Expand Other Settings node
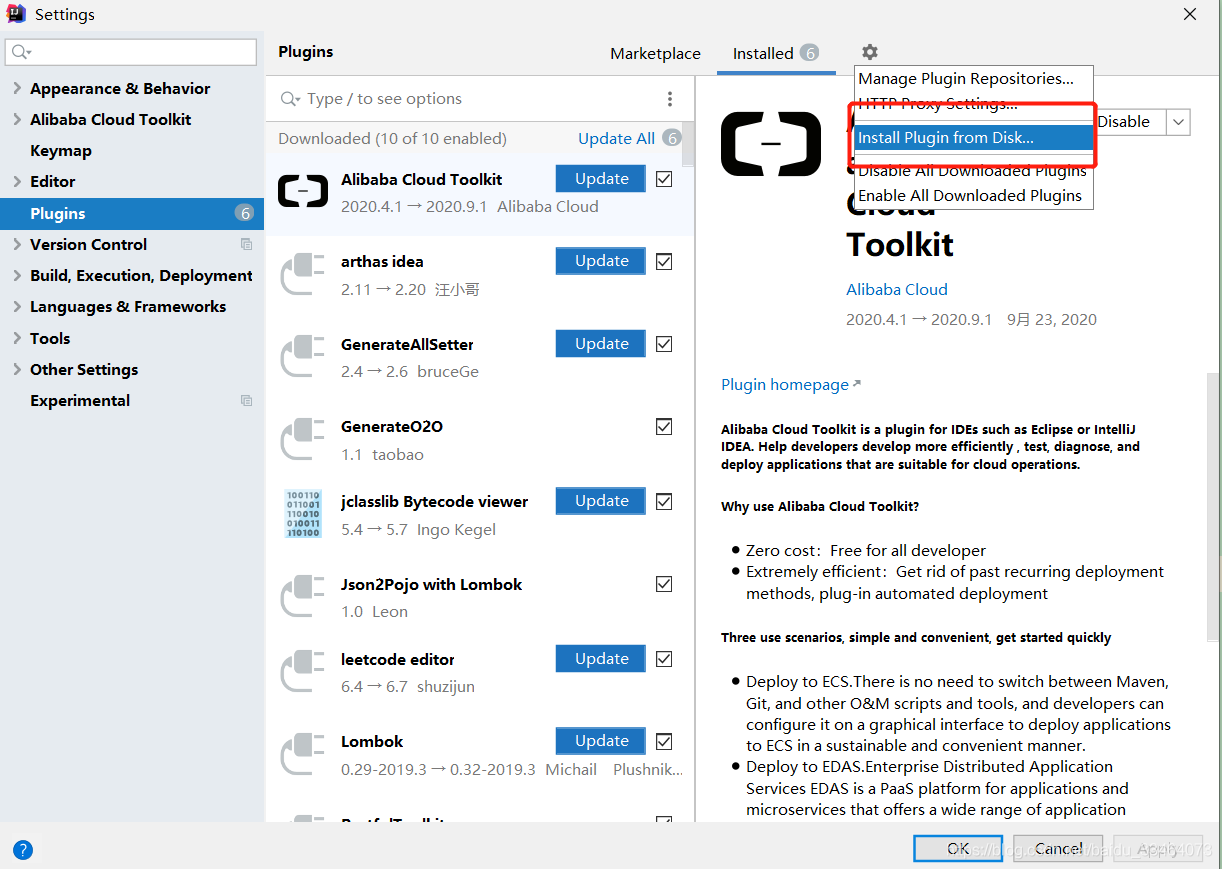 pyautogui.click(x=17, y=369)
